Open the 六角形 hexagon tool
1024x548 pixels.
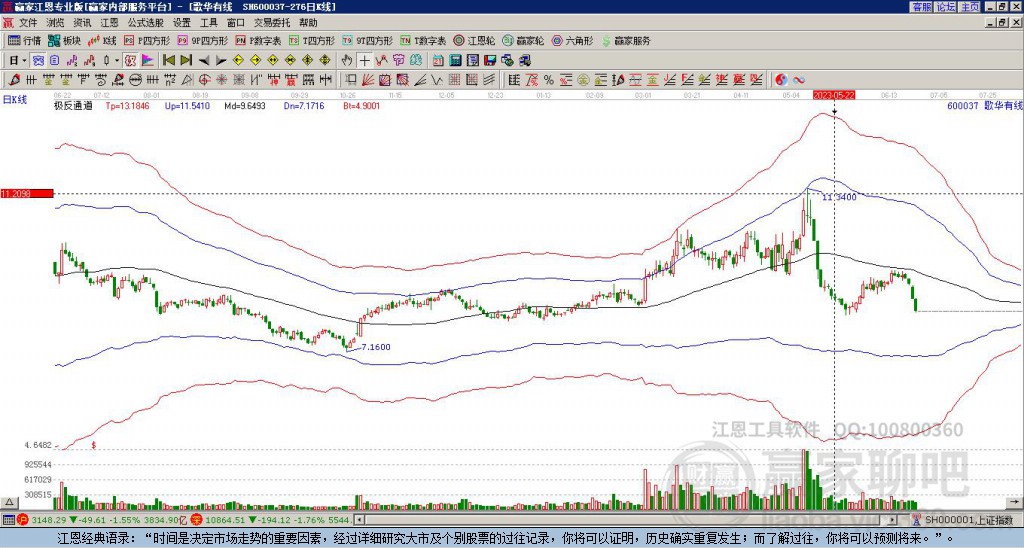pos(572,40)
